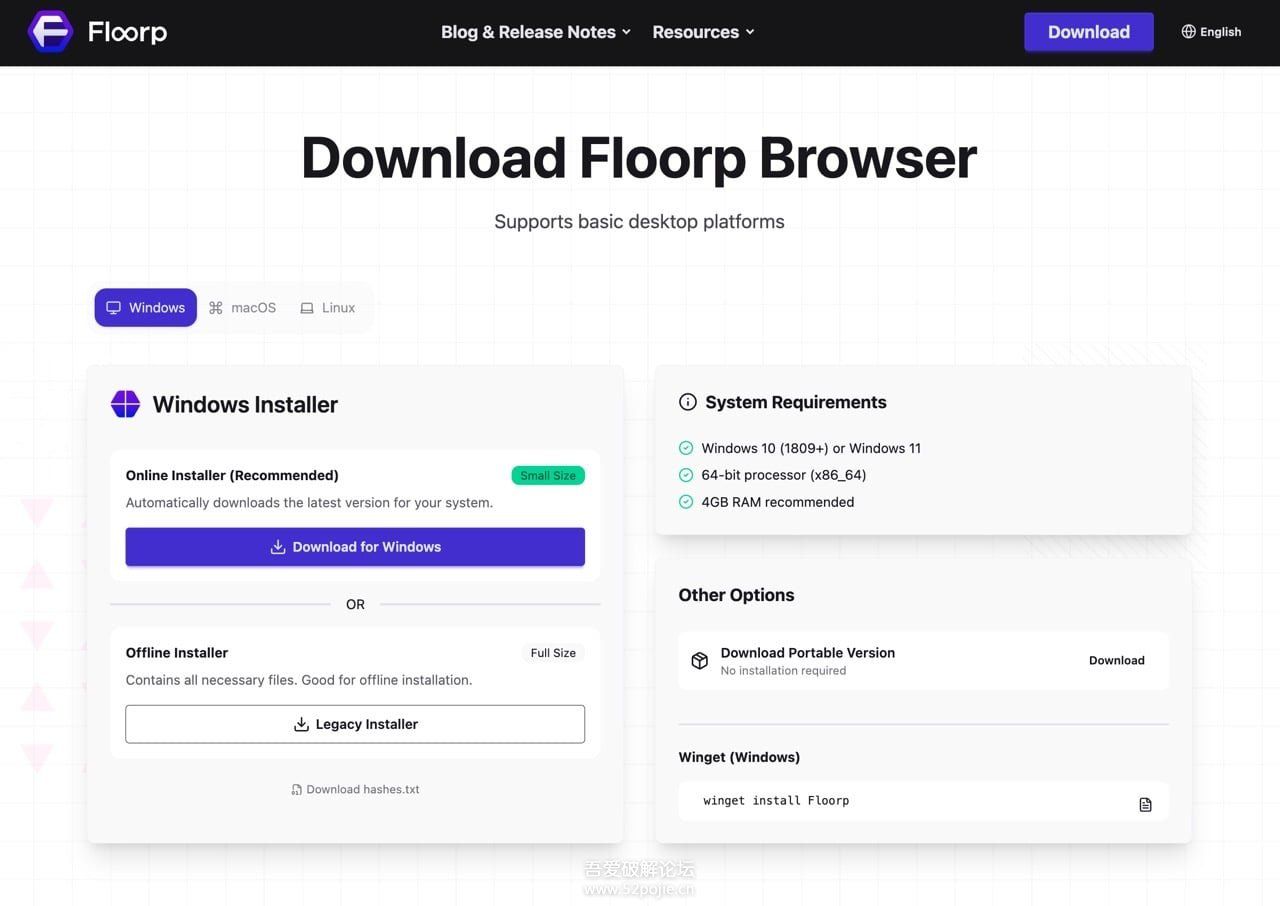Click the Full Size badge

pos(553,653)
